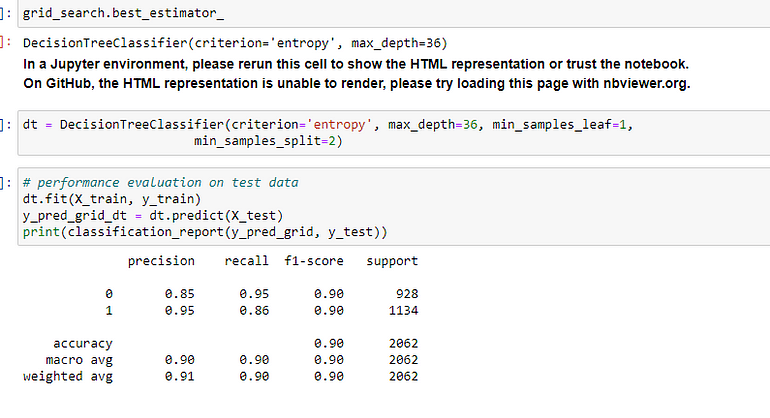Click the class 1 row label
The height and width of the screenshot is (418, 770).
click(109, 310)
